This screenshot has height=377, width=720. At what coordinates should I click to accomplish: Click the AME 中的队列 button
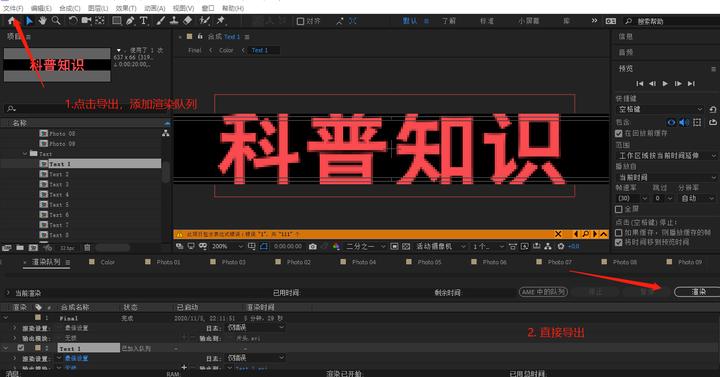pyautogui.click(x=543, y=292)
